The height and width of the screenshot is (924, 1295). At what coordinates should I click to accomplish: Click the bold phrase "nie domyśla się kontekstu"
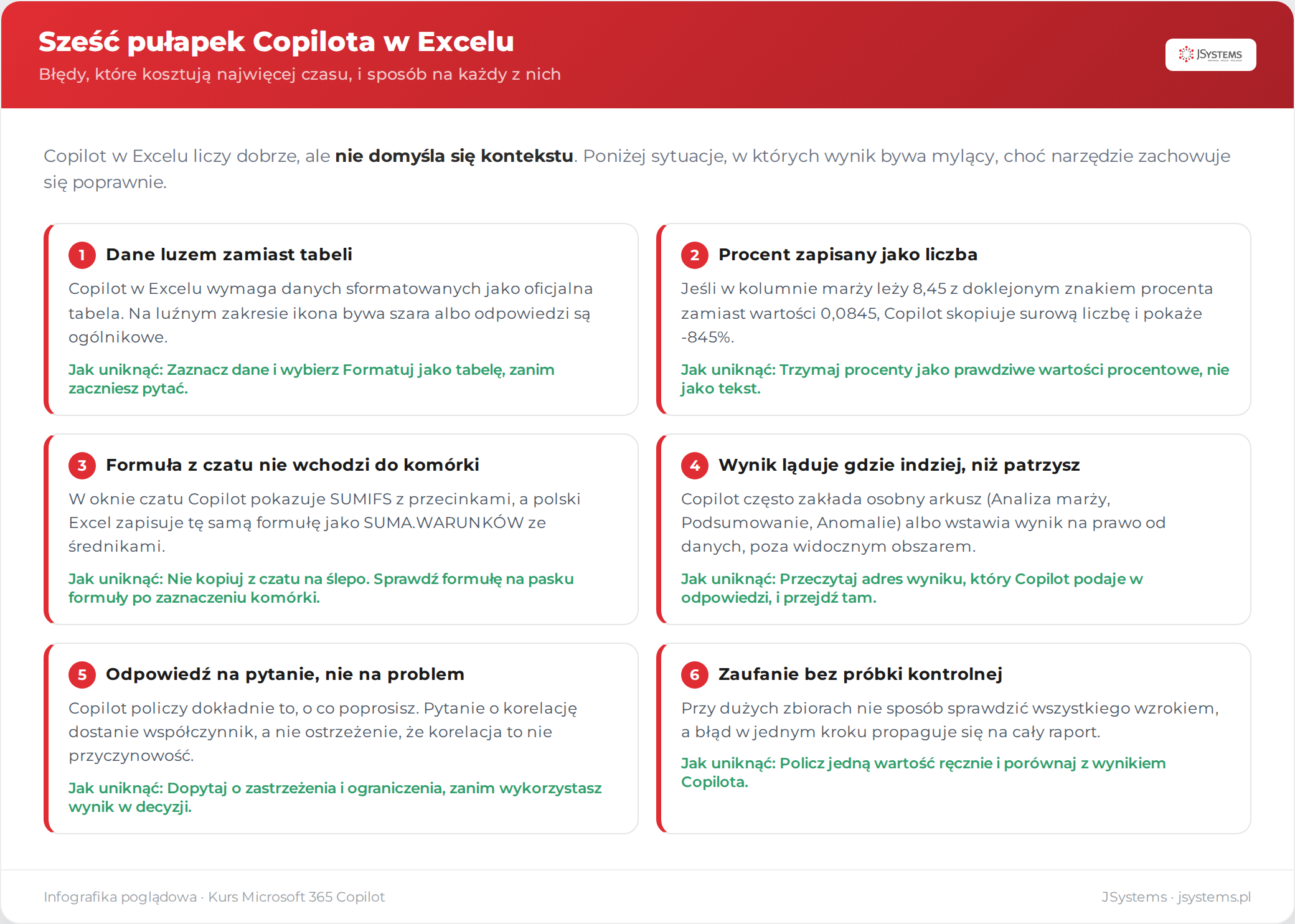[454, 156]
